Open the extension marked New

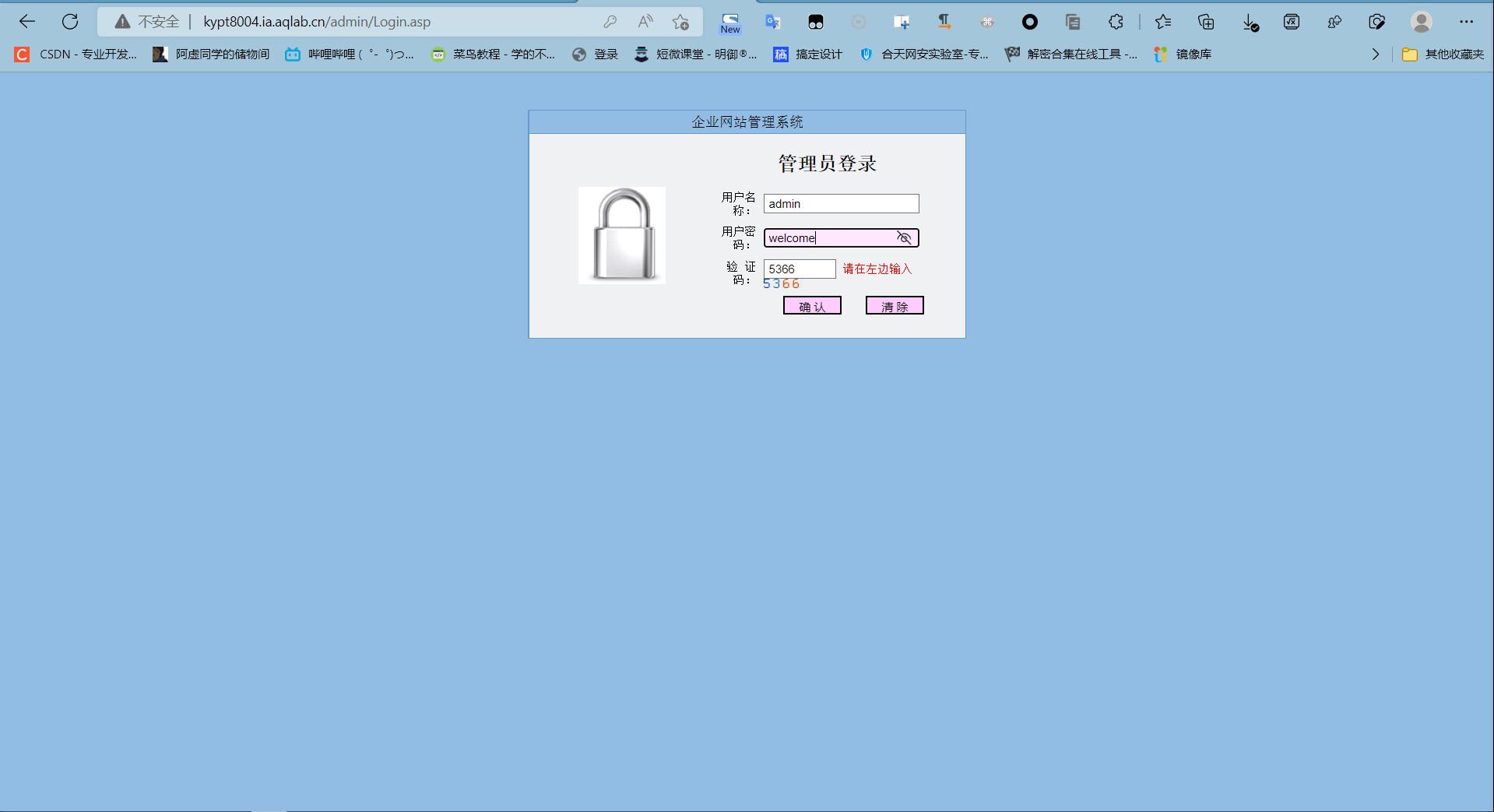(x=730, y=23)
